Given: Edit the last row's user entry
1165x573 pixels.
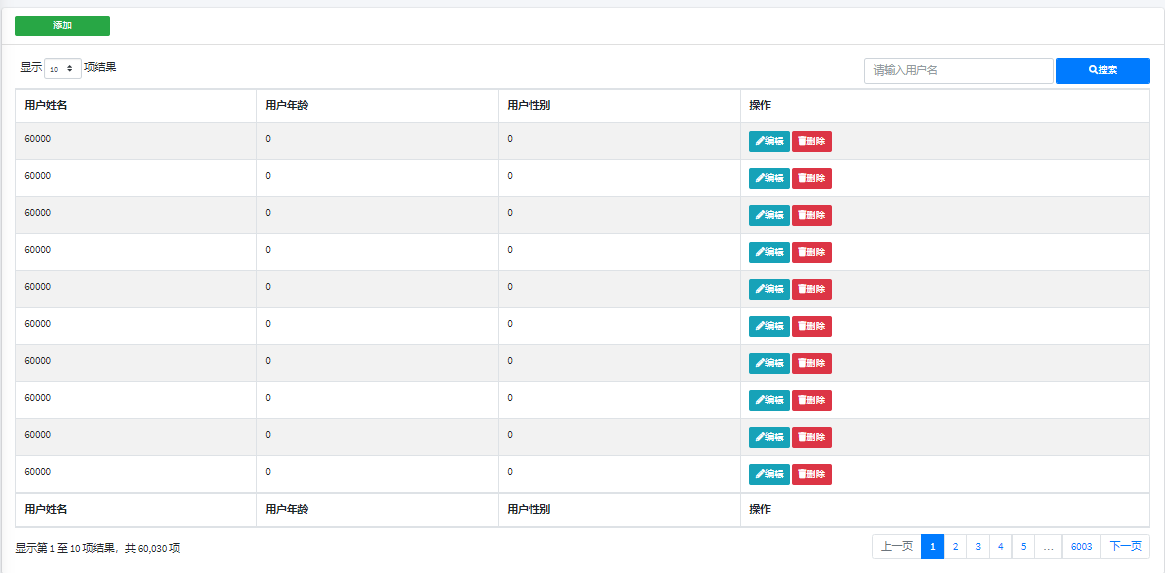Looking at the screenshot, I should (769, 474).
